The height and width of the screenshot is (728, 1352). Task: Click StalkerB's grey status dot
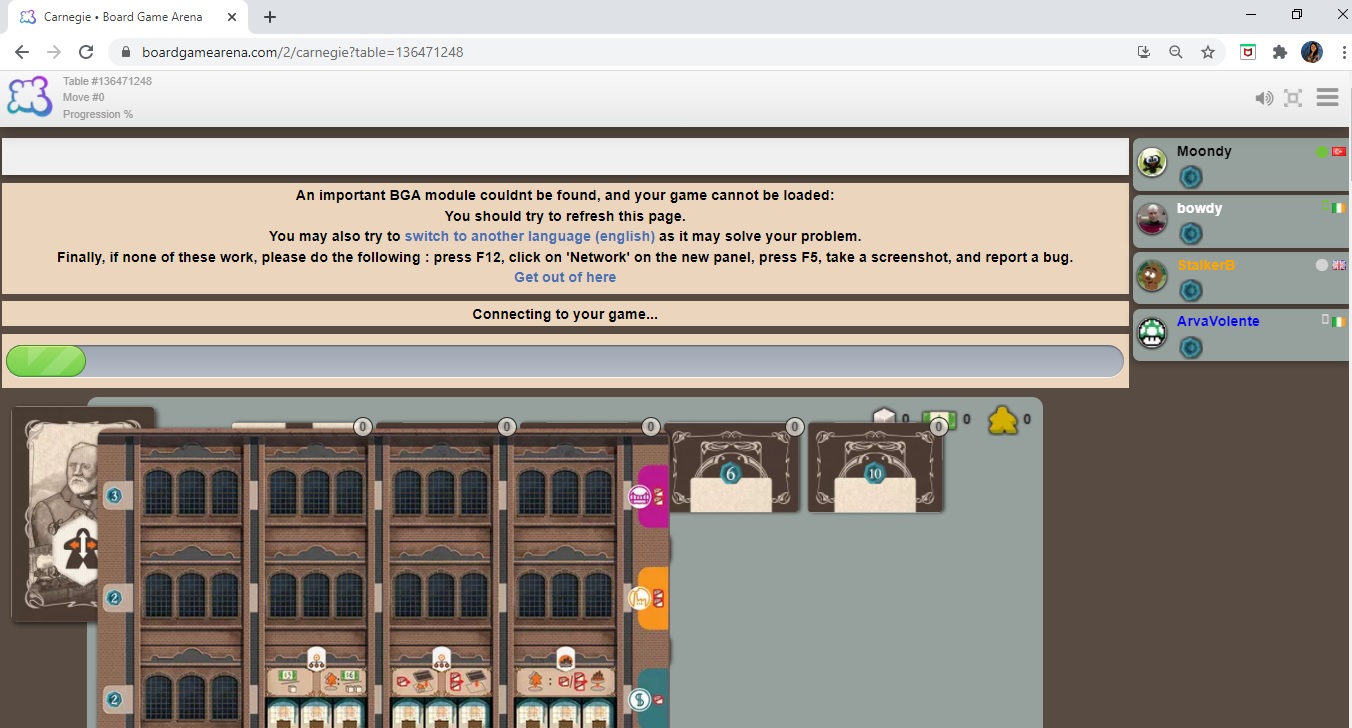tap(1322, 265)
